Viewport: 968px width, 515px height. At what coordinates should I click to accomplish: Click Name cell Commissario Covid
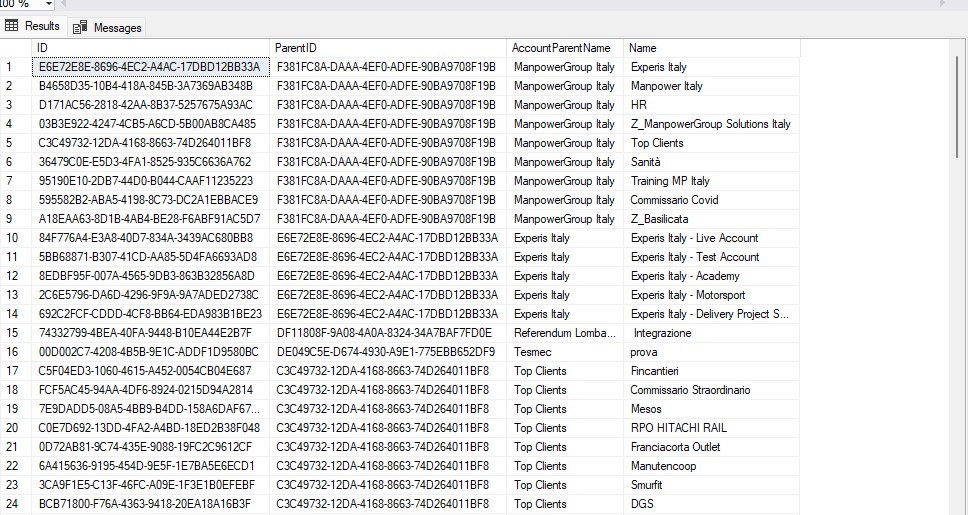[x=712, y=200]
